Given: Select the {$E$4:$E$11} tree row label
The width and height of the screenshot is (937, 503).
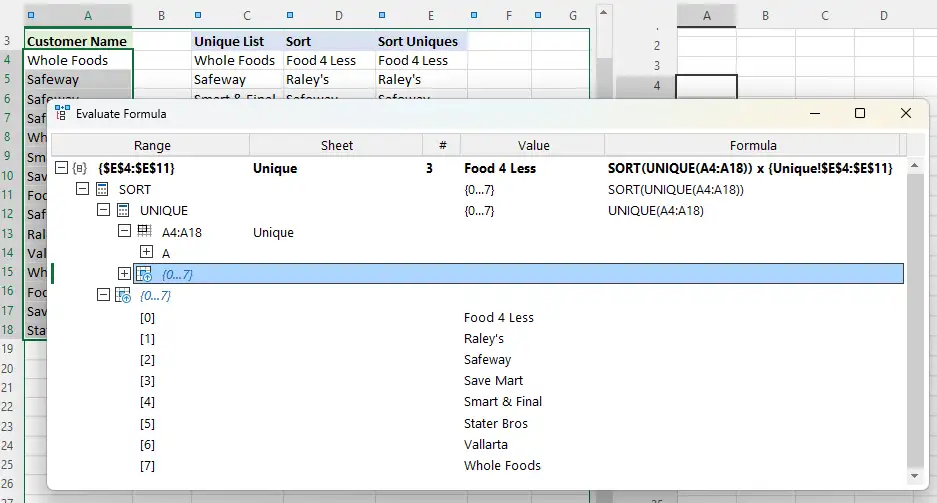Looking at the screenshot, I should click(x=136, y=168).
